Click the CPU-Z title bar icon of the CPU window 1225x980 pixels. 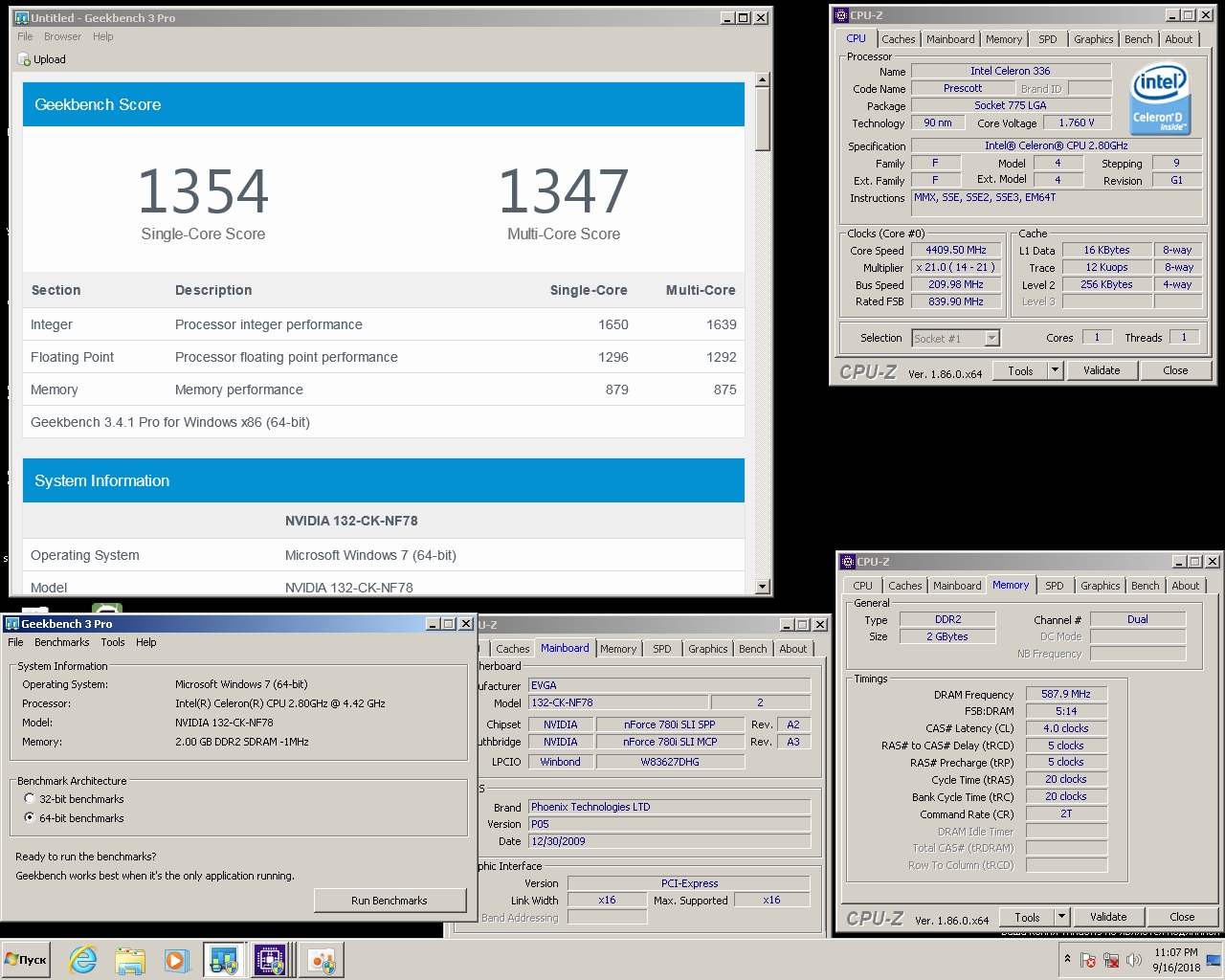[x=841, y=14]
